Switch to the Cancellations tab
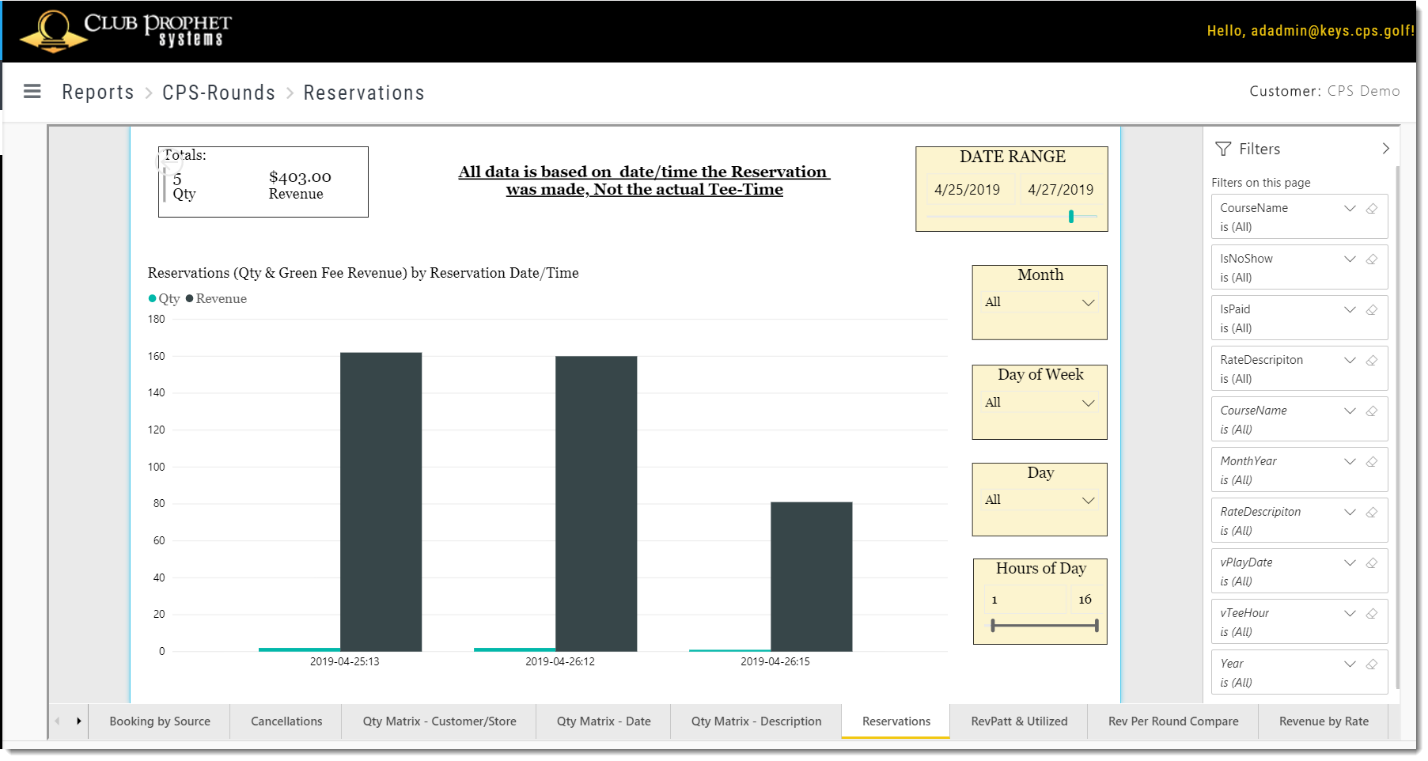Image resolution: width=1428 pixels, height=761 pixels. point(286,721)
